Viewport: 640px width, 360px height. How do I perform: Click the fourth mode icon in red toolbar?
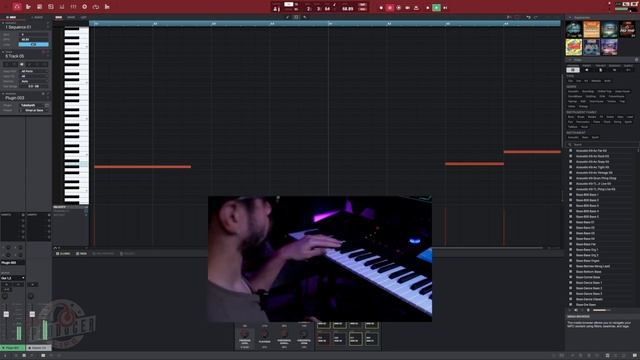[x=51, y=7]
